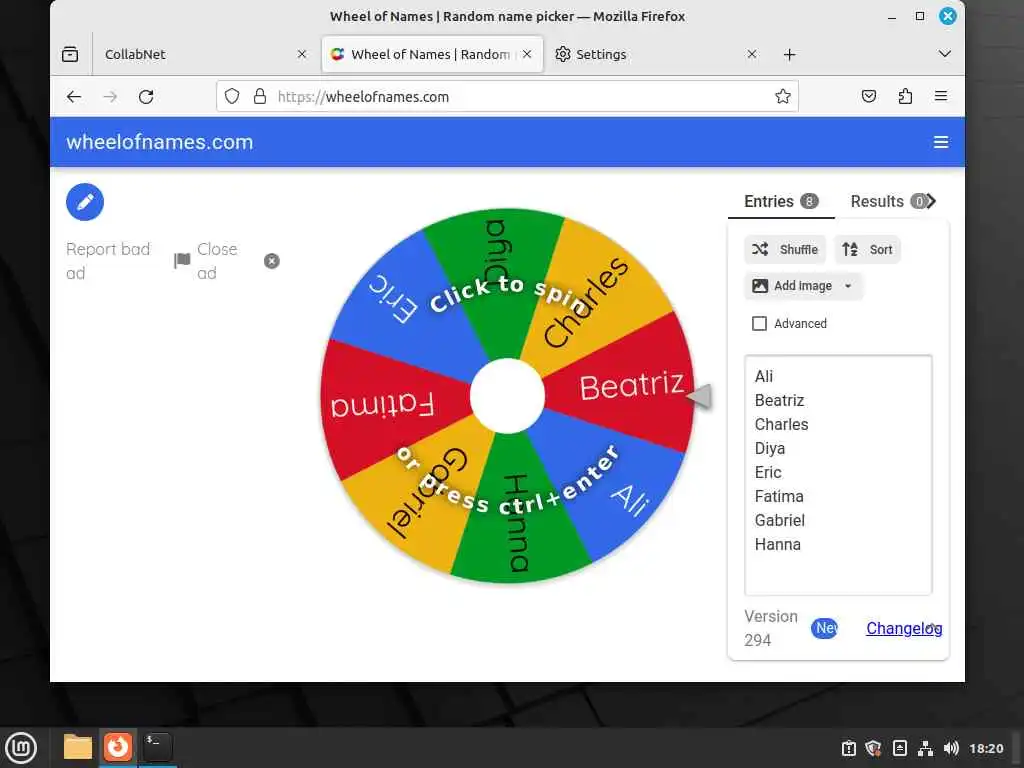Close the Wheel of Names tab
The height and width of the screenshot is (768, 1024).
click(527, 54)
